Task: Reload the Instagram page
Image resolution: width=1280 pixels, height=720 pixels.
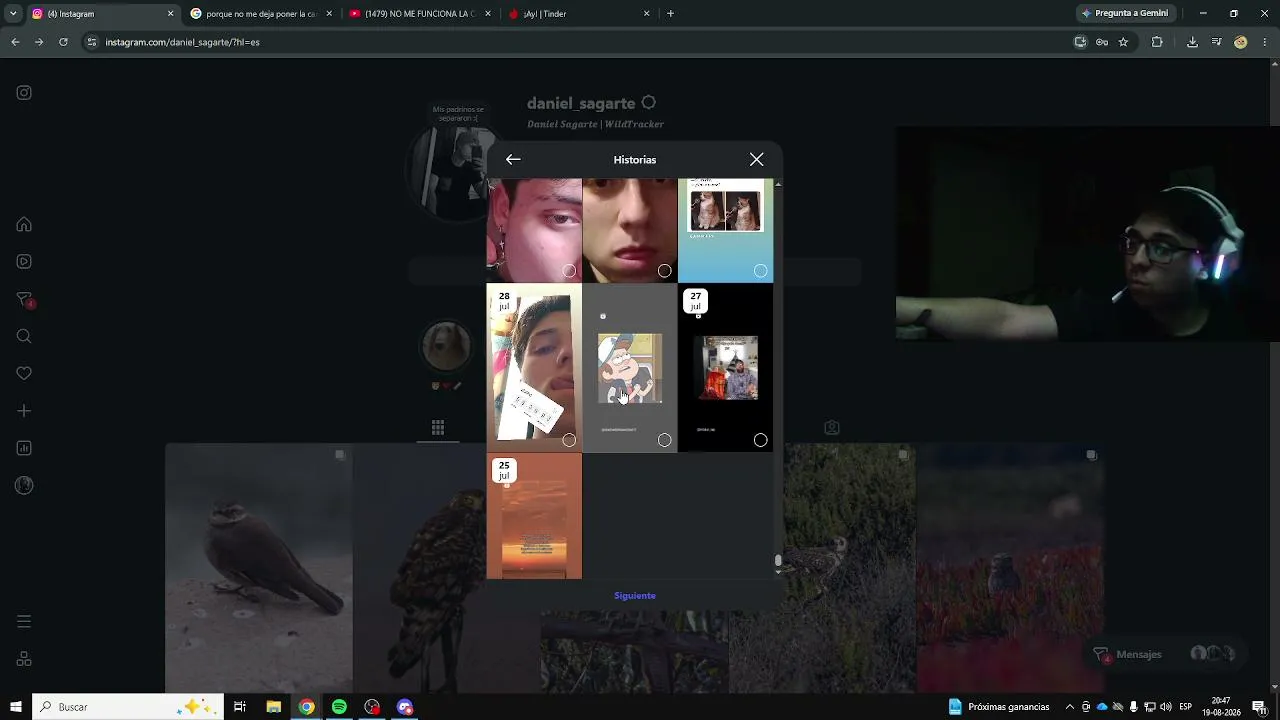Action: [x=63, y=42]
